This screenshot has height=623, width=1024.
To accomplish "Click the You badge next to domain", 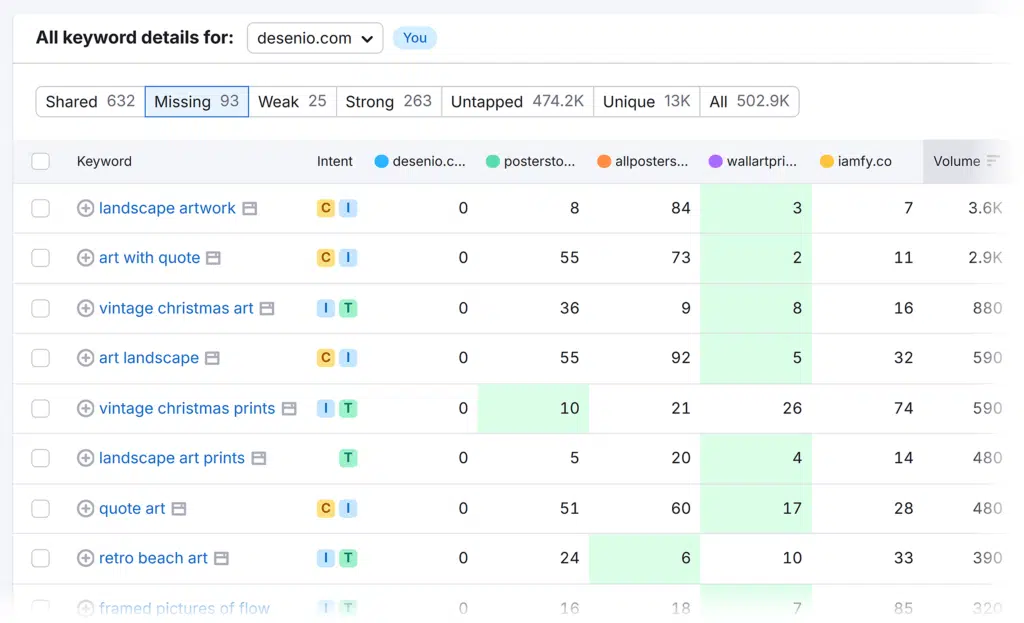I will 415,38.
